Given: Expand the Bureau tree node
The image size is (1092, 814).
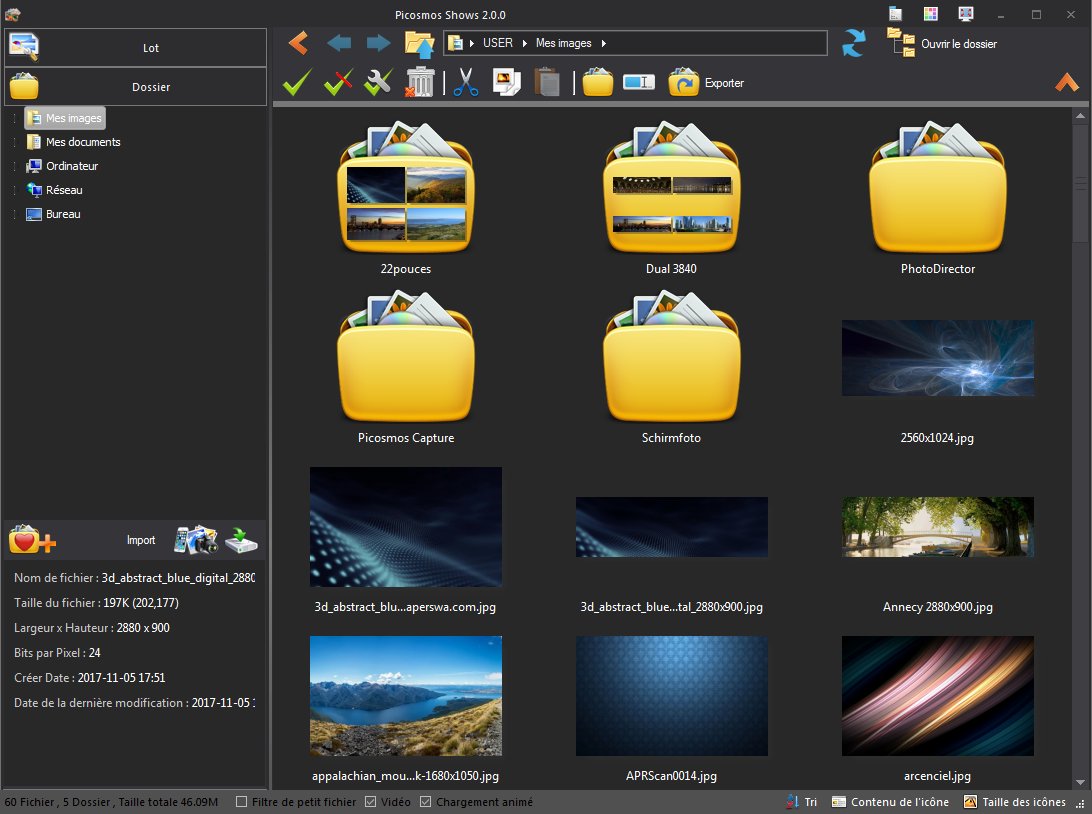Looking at the screenshot, I should tap(15, 214).
